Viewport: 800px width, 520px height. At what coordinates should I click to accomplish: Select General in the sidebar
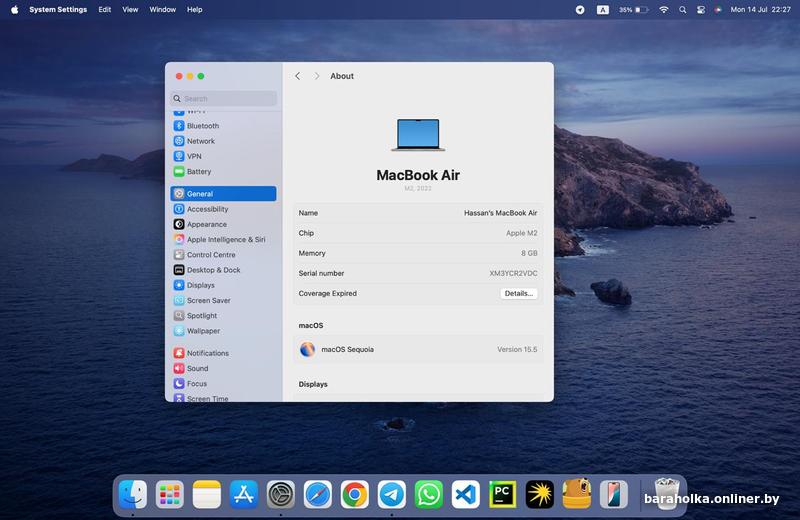[224, 193]
